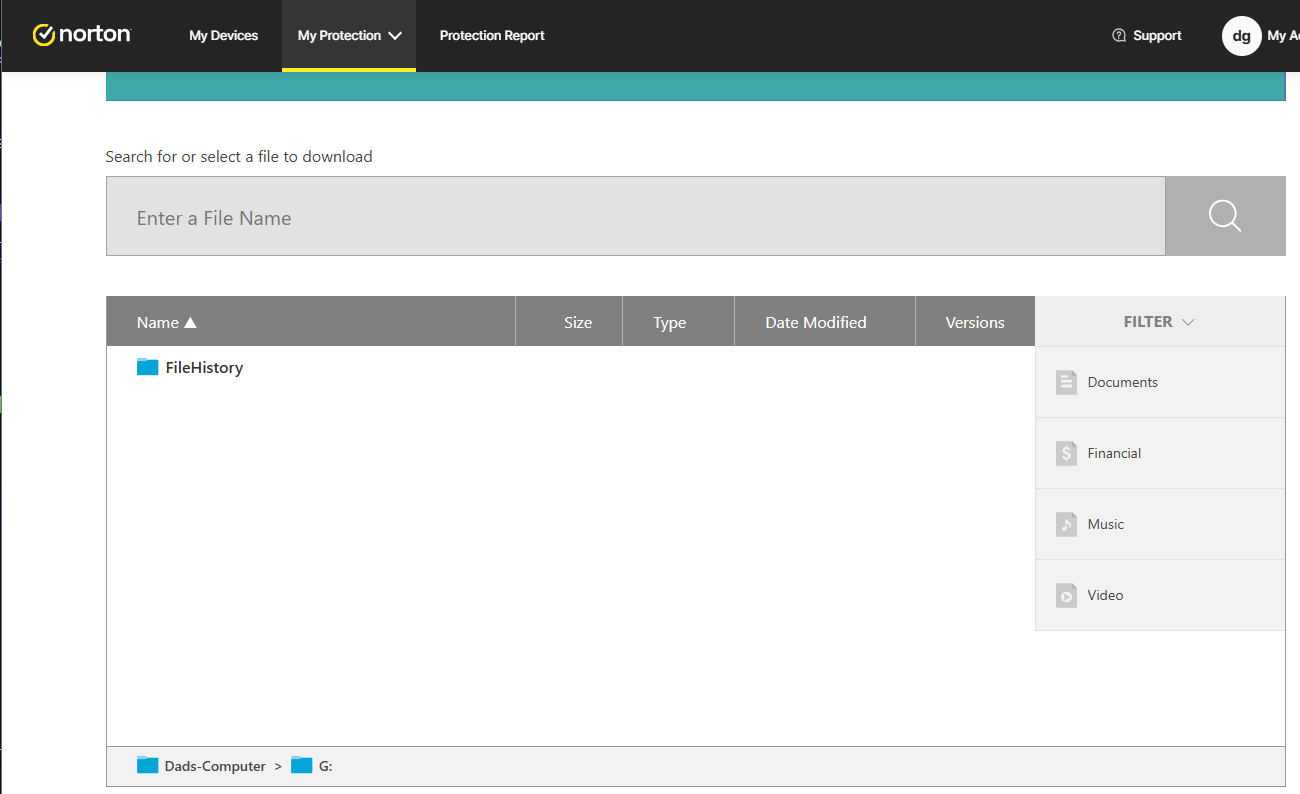1300x794 pixels.
Task: Open the FileHistory folder name
Action: [204, 367]
